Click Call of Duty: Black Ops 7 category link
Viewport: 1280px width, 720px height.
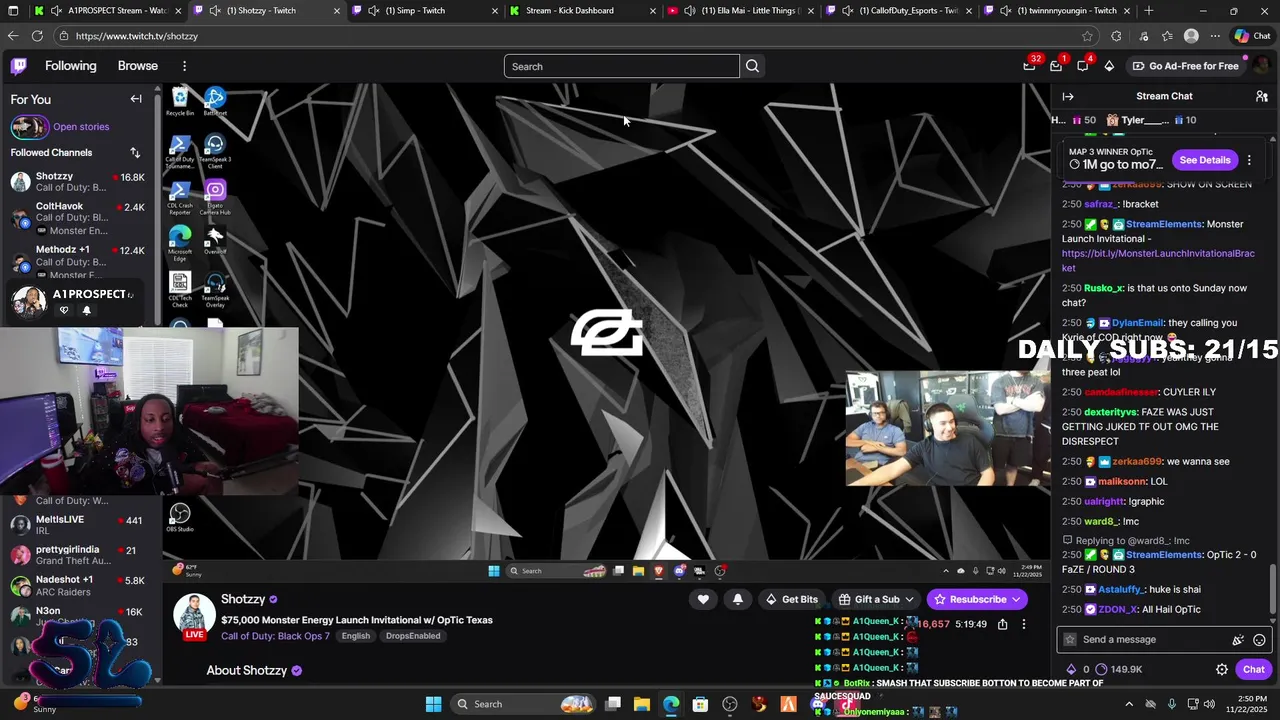coord(275,636)
